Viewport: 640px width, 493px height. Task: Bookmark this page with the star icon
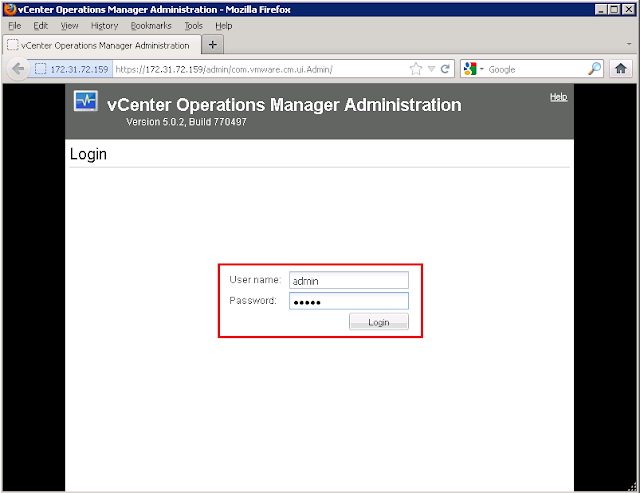click(x=416, y=69)
